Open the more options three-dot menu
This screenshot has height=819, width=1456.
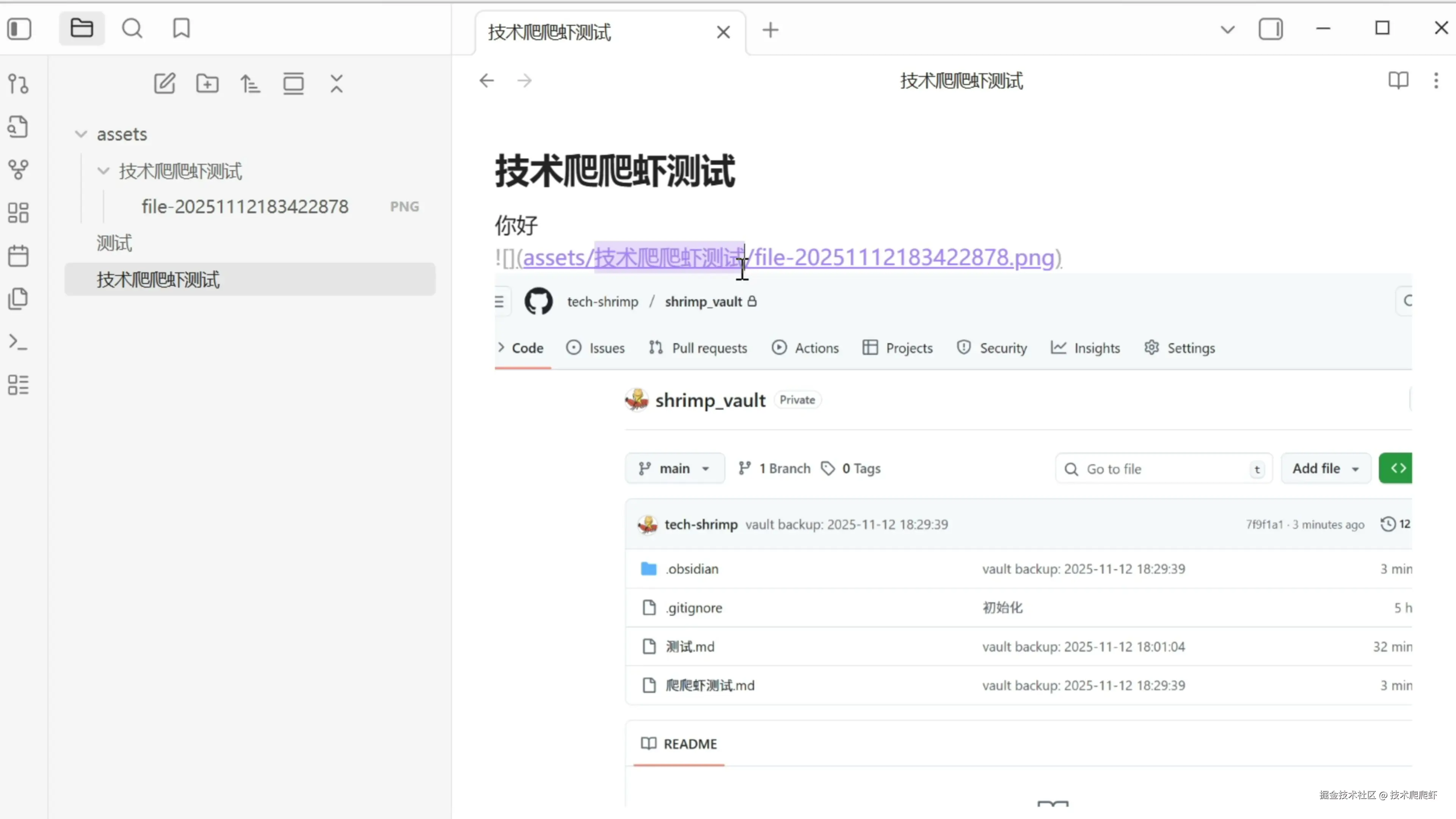1436,80
